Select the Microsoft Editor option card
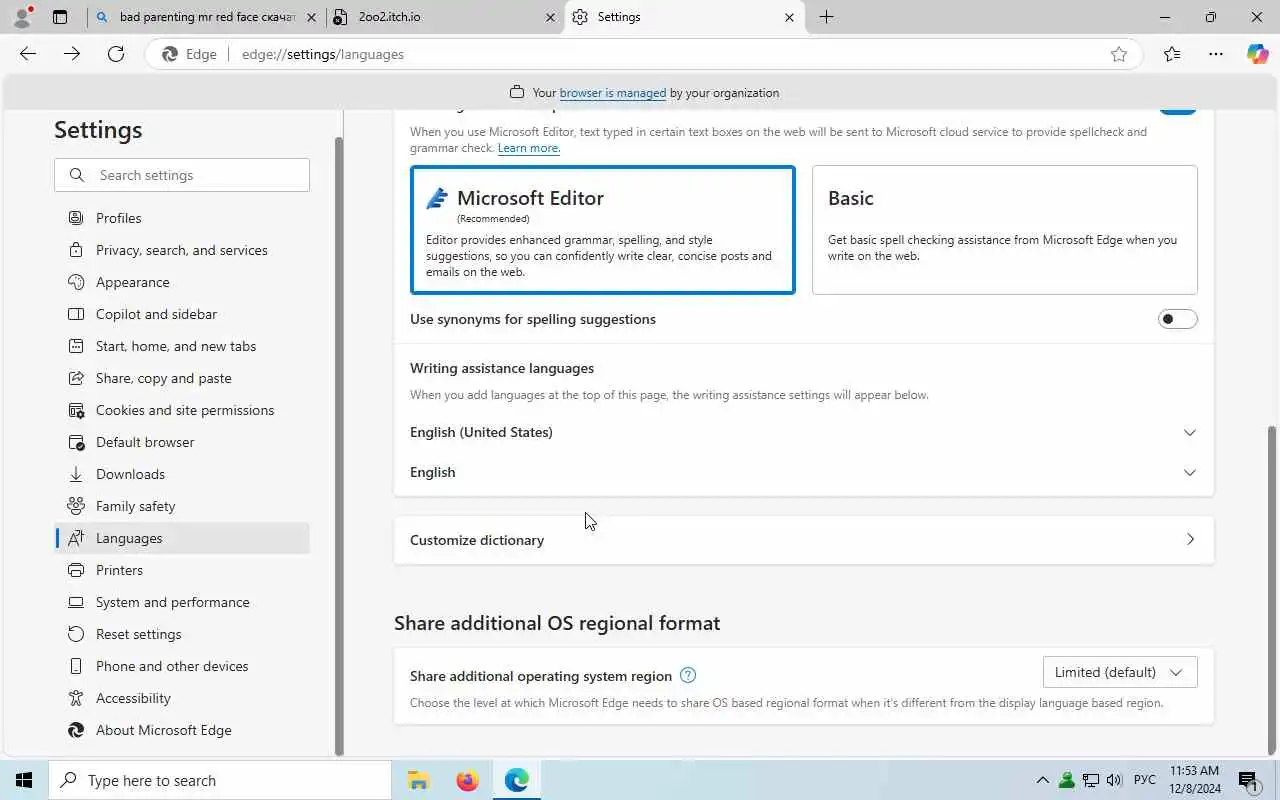Image resolution: width=1280 pixels, height=800 pixels. (603, 230)
